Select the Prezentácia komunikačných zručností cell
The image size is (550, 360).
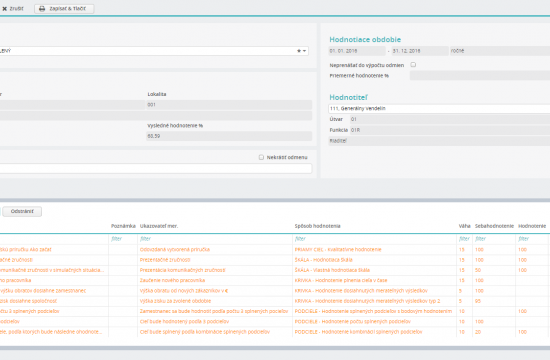click(215, 270)
